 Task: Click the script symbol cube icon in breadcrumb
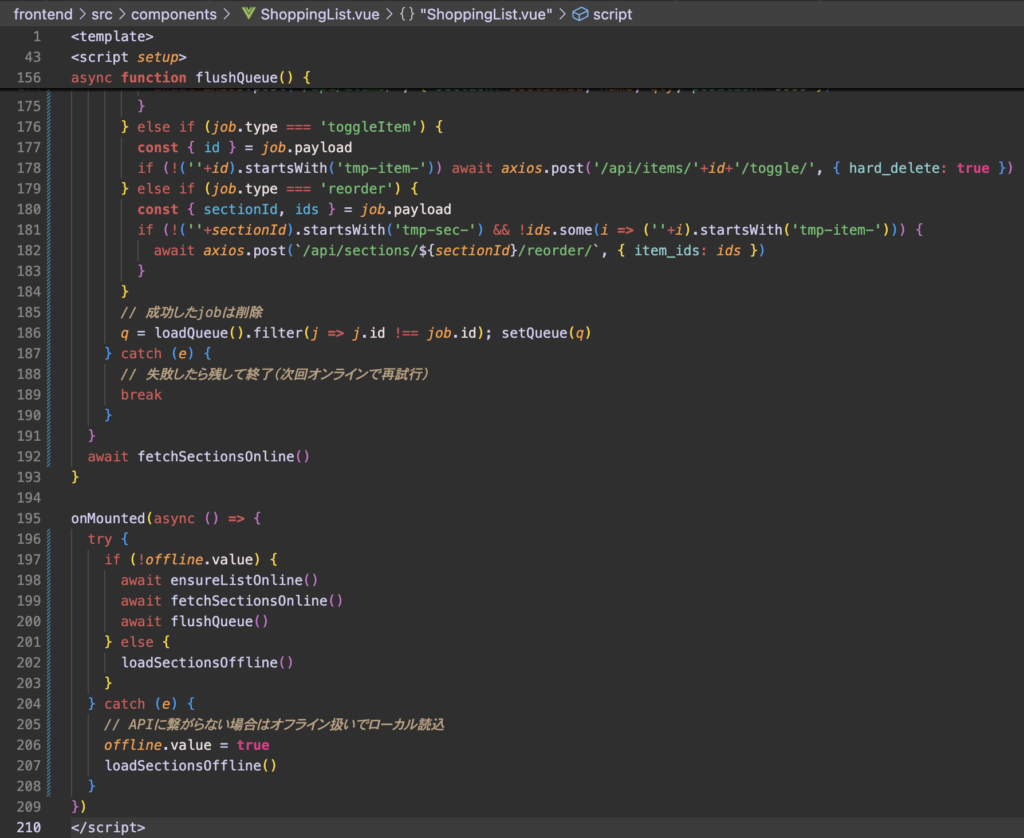[x=580, y=14]
